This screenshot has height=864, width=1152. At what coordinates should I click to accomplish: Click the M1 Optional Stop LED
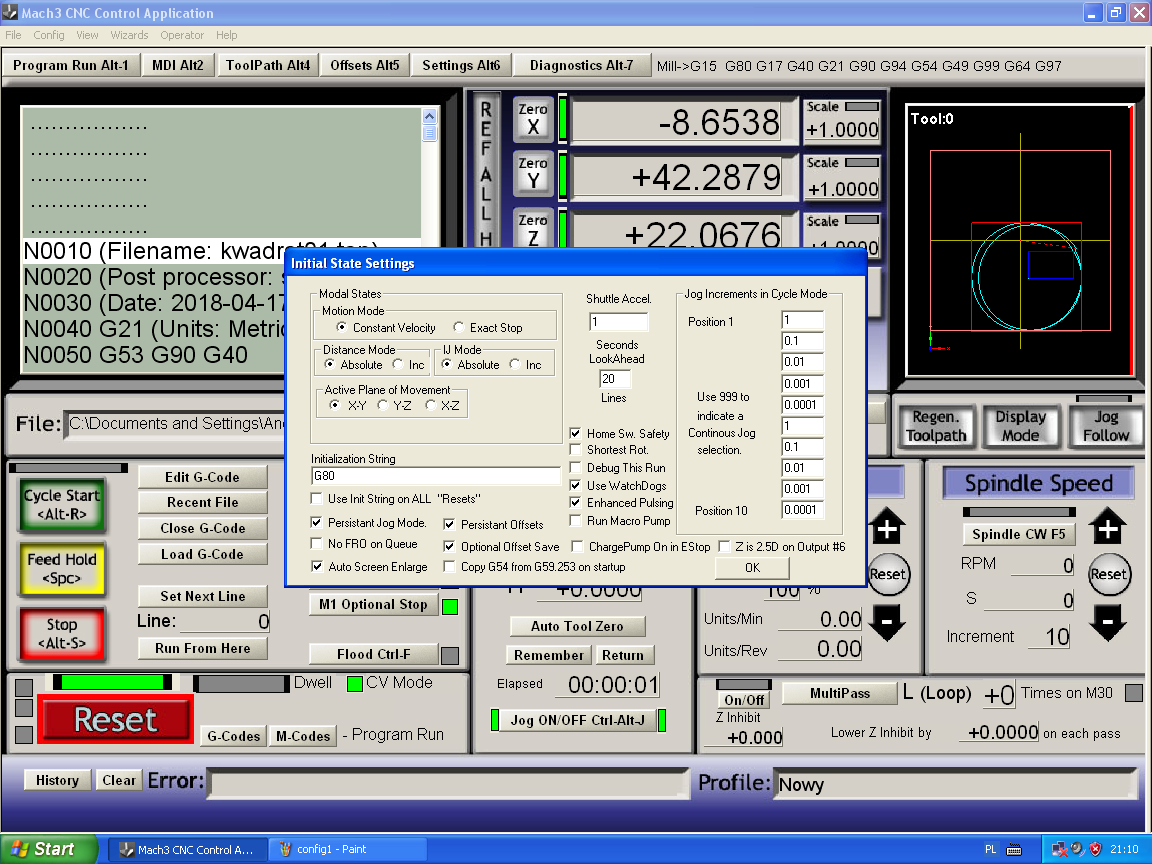click(x=450, y=606)
